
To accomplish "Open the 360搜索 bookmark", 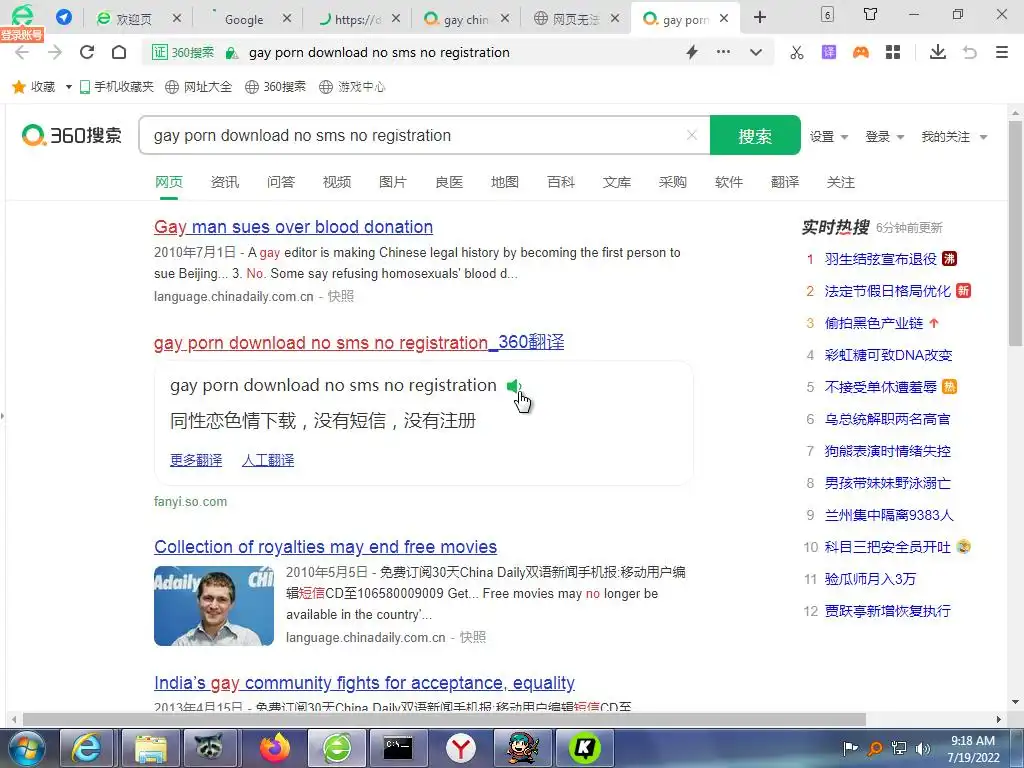I will [275, 86].
